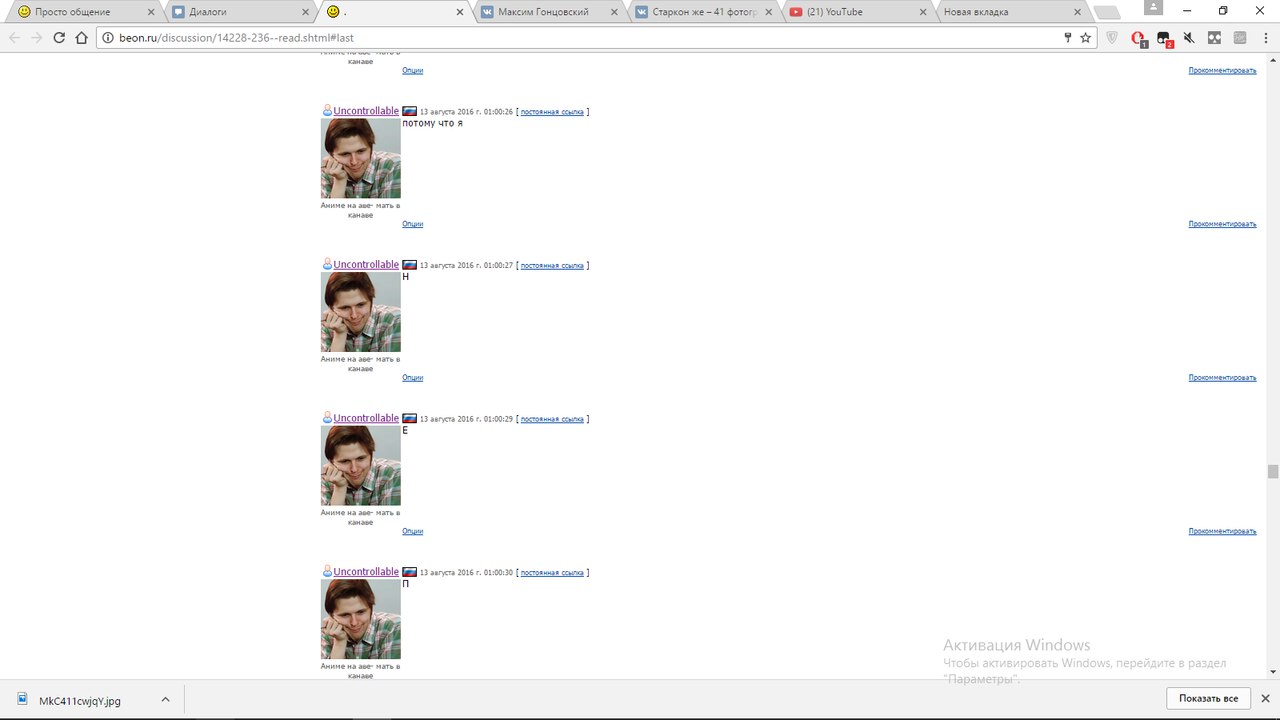1280x720 pixels.
Task: Click the flag icon on the 01:00:29 post
Action: (x=409, y=418)
